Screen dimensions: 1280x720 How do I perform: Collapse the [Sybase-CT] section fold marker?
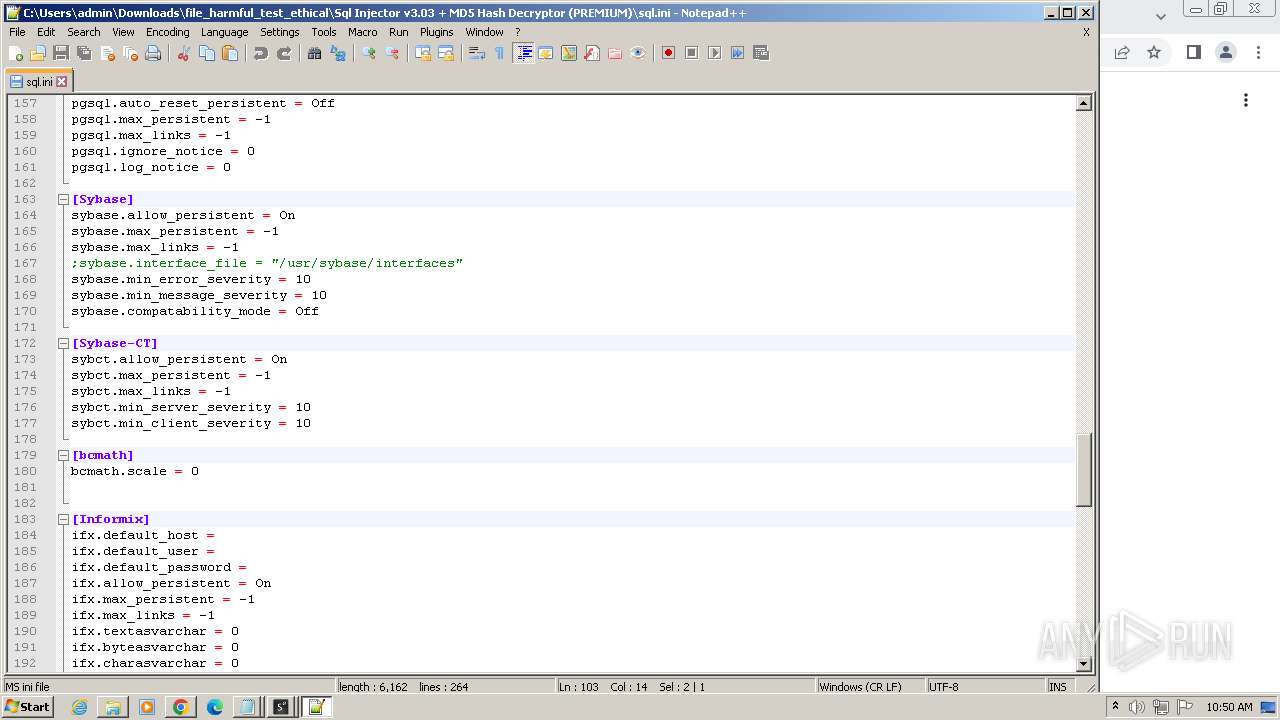(x=63, y=343)
